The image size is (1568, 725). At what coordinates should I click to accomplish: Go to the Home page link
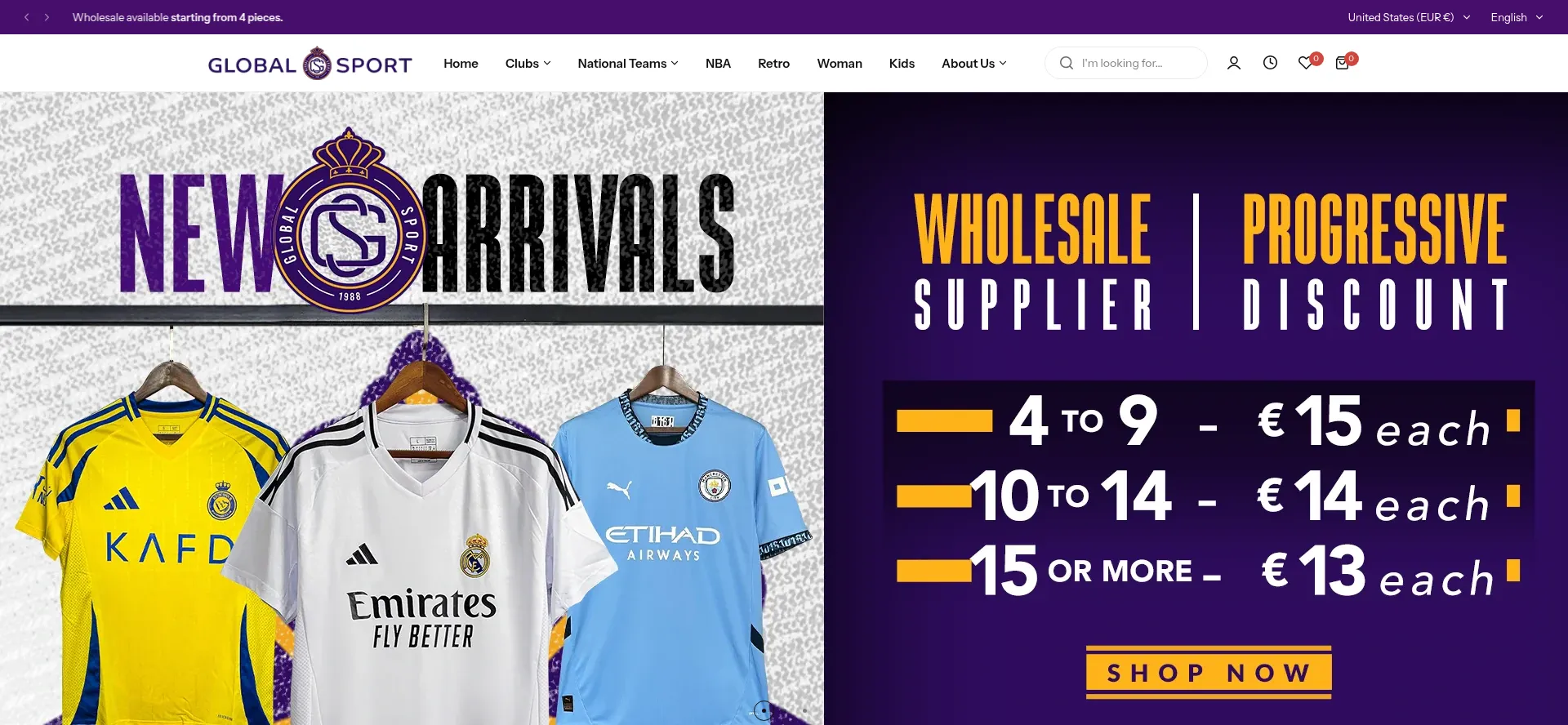click(461, 63)
